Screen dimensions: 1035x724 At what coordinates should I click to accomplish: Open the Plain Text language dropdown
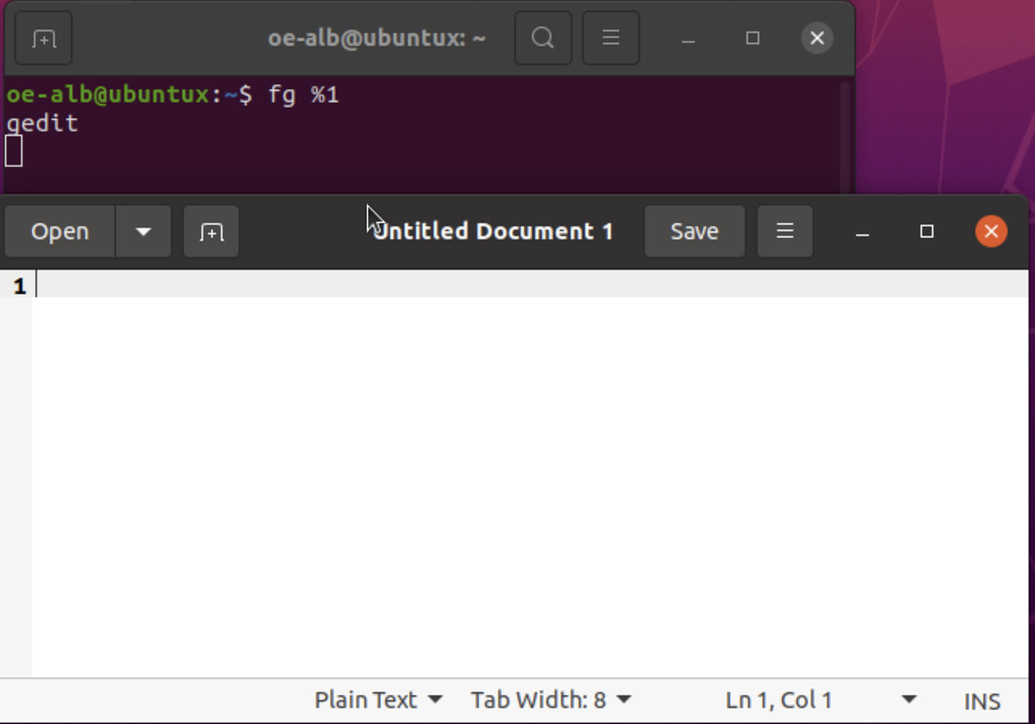point(378,700)
